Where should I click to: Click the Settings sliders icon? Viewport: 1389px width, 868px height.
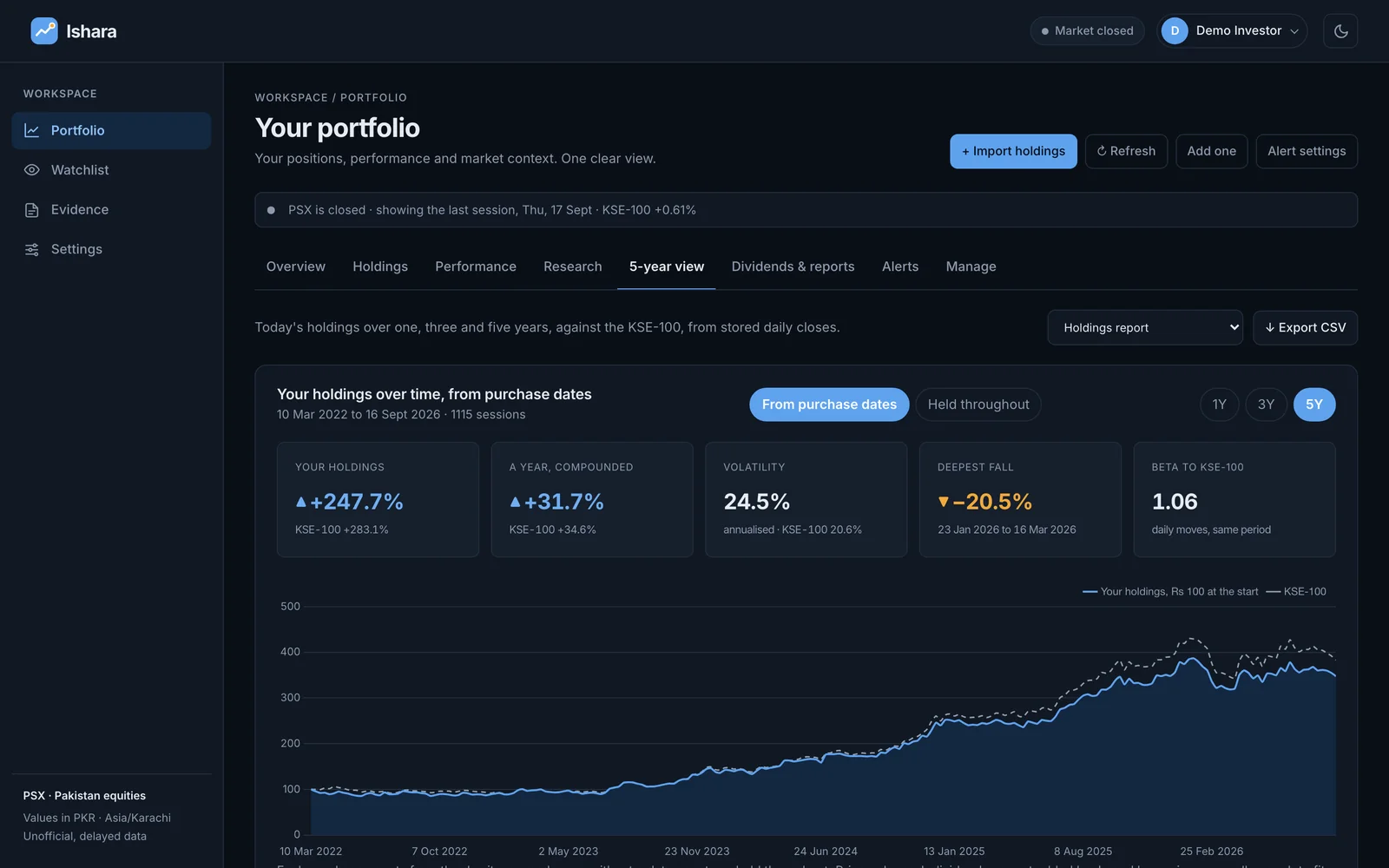coord(32,250)
